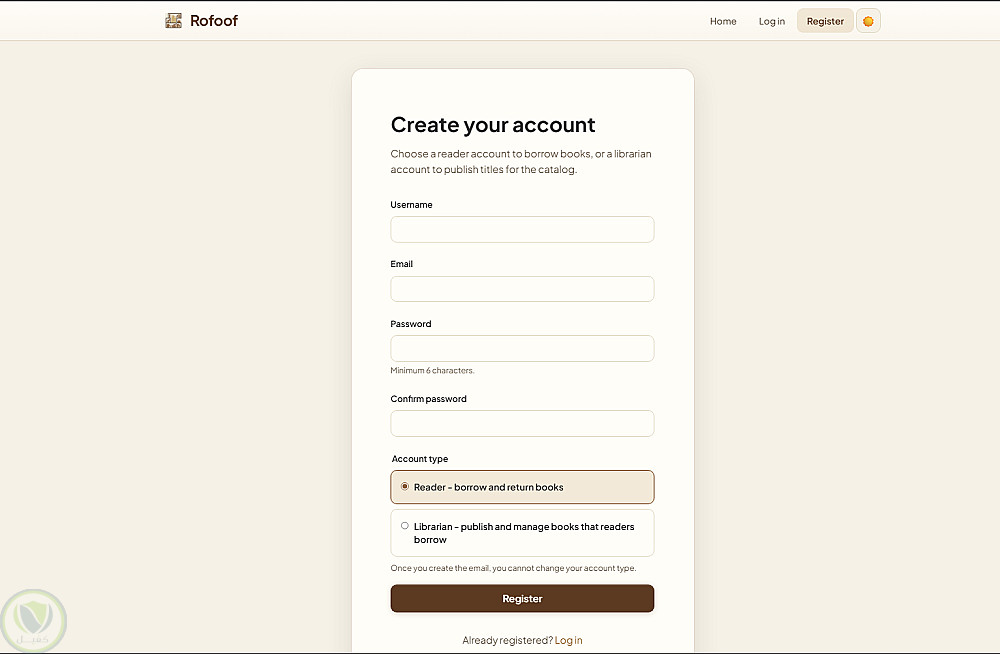
Task: Open Log in from top navigation
Action: coord(772,21)
